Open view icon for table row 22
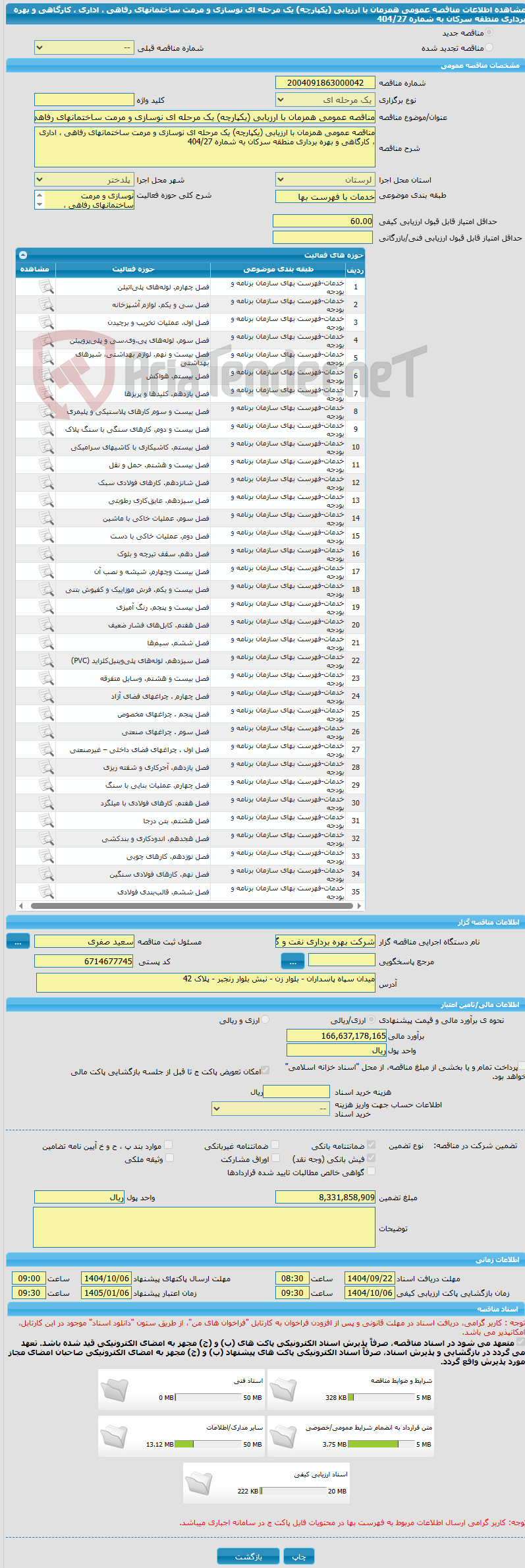The image size is (525, 1568). pyautogui.click(x=46, y=660)
